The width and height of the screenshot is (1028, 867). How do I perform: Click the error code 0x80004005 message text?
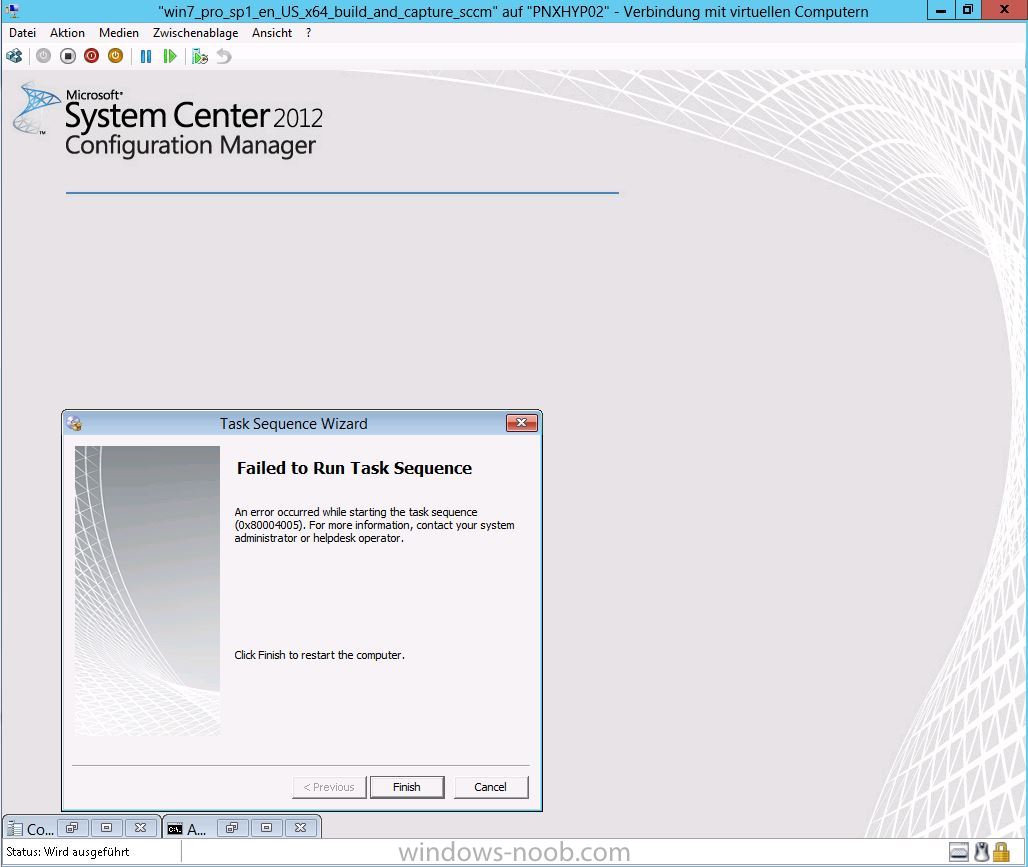(x=374, y=525)
